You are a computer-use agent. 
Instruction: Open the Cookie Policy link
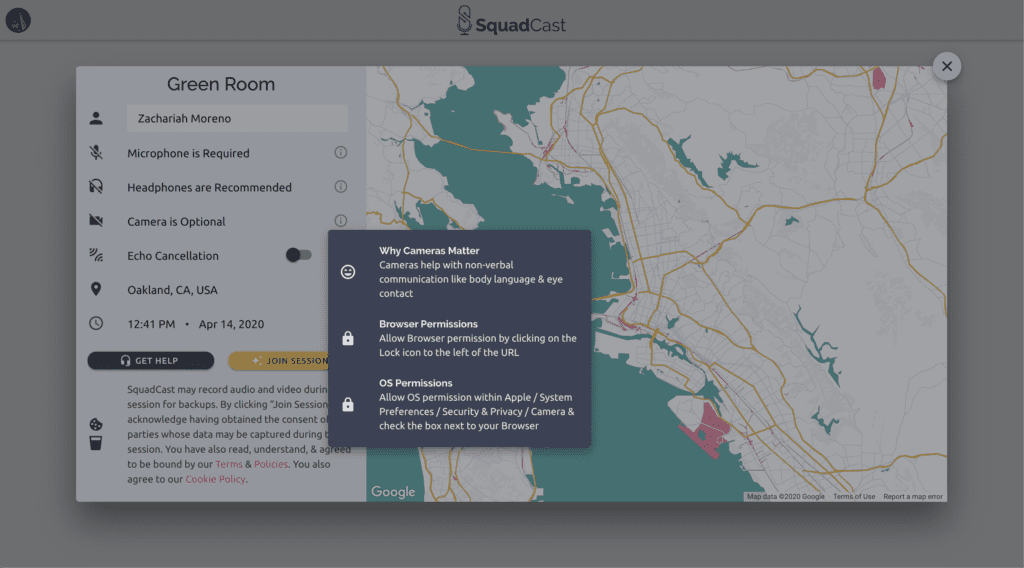pos(216,479)
